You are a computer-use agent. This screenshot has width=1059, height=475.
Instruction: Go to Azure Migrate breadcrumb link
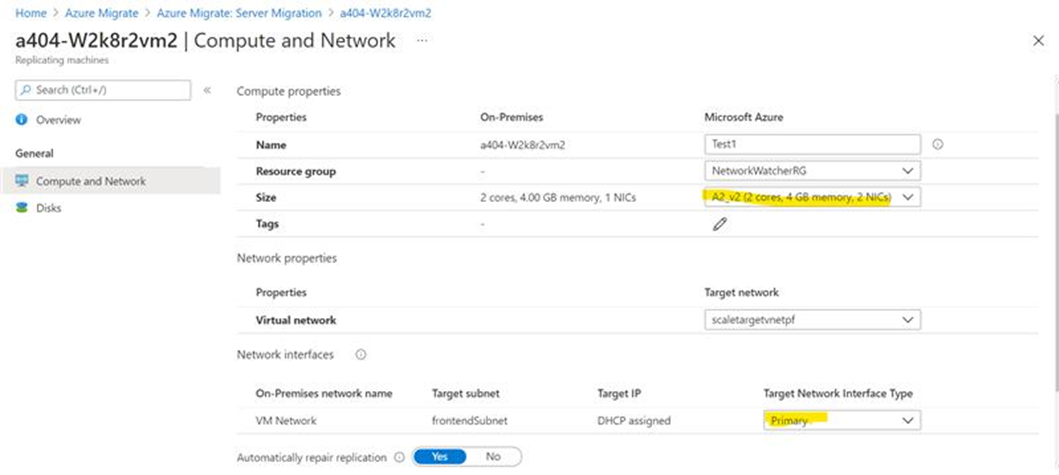[101, 13]
